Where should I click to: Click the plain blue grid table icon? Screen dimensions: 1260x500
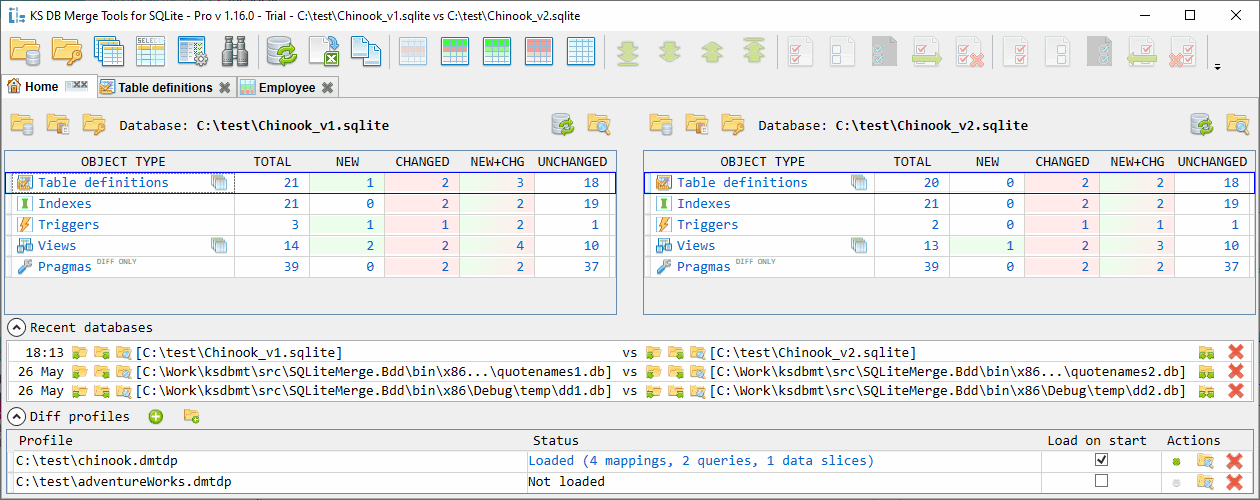point(582,51)
